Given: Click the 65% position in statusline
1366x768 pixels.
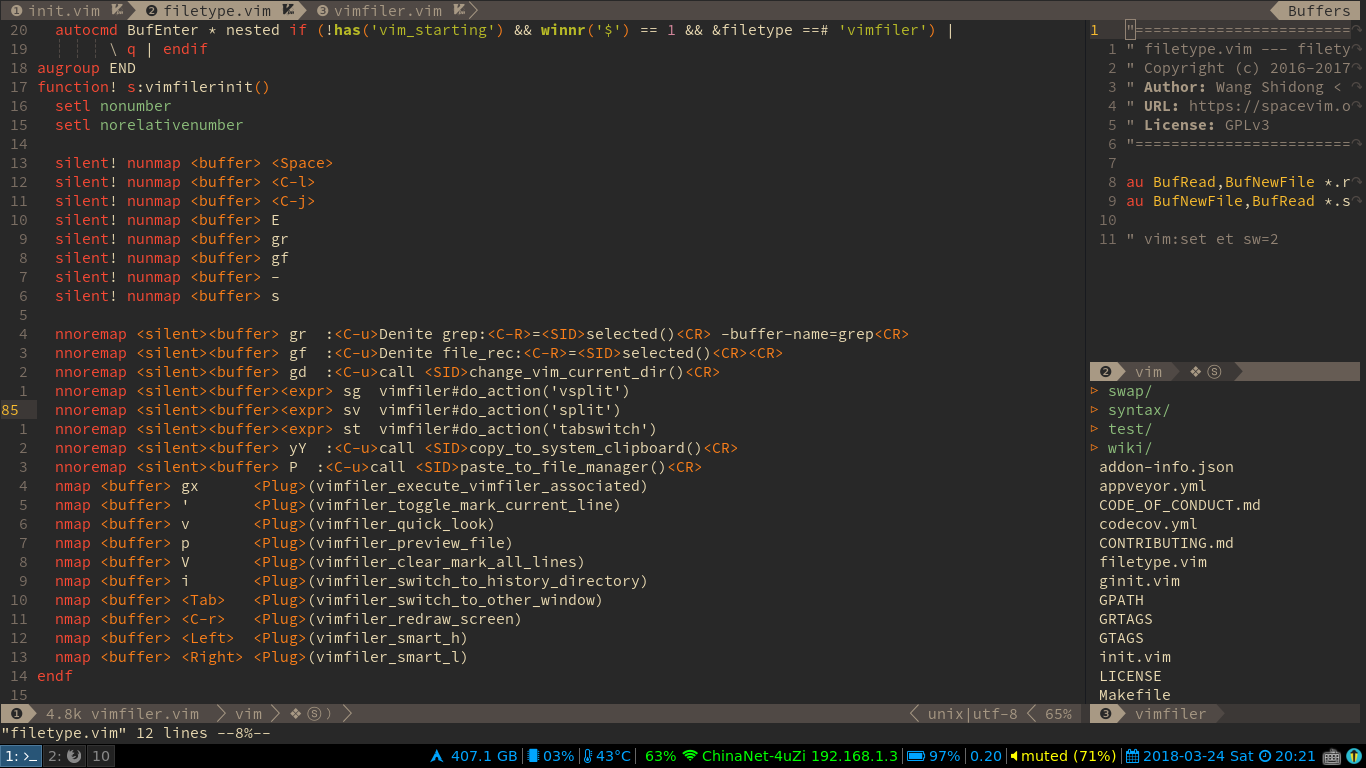Looking at the screenshot, I should click(1058, 714).
